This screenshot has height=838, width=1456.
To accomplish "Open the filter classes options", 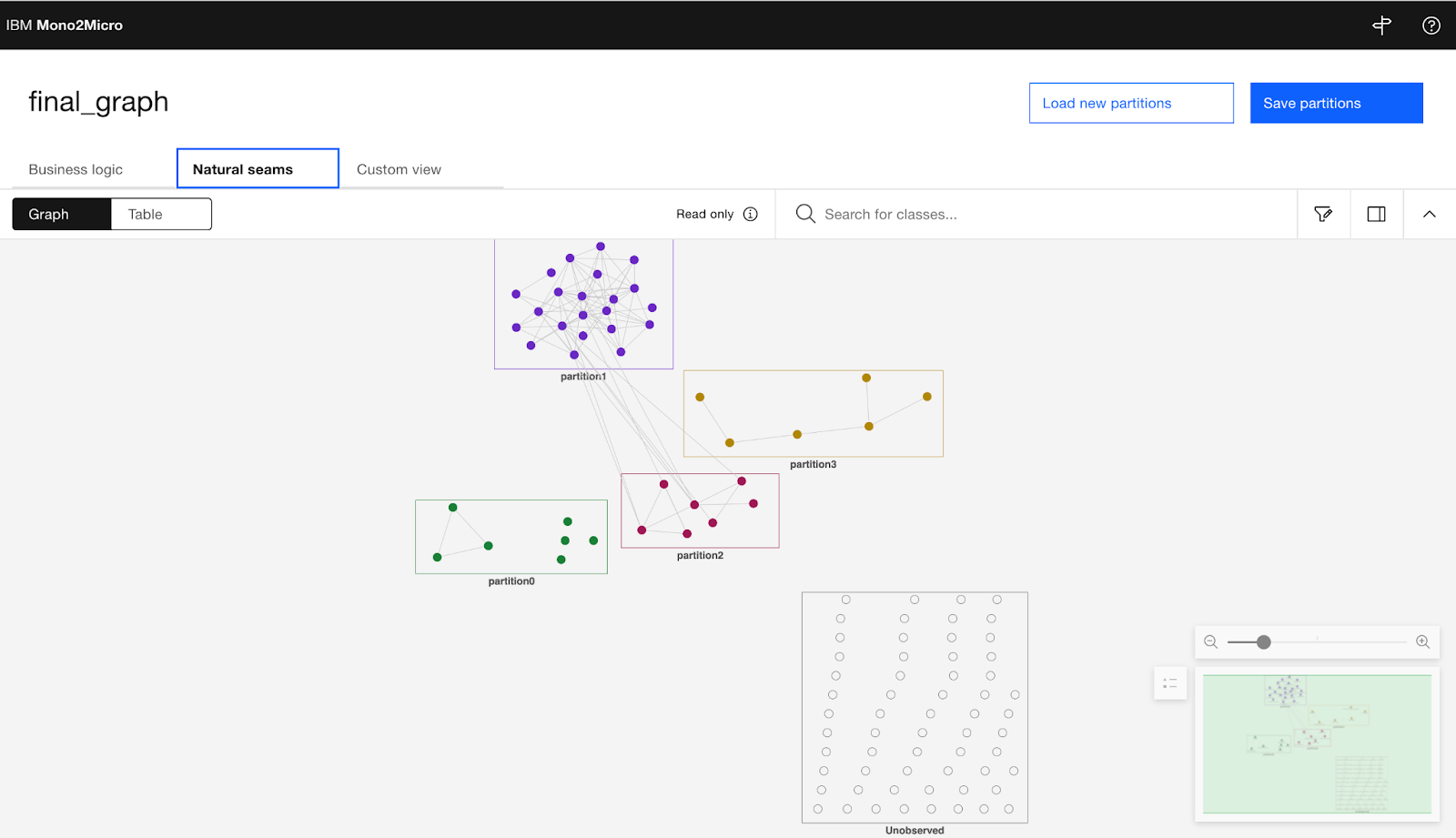I will tap(1323, 214).
